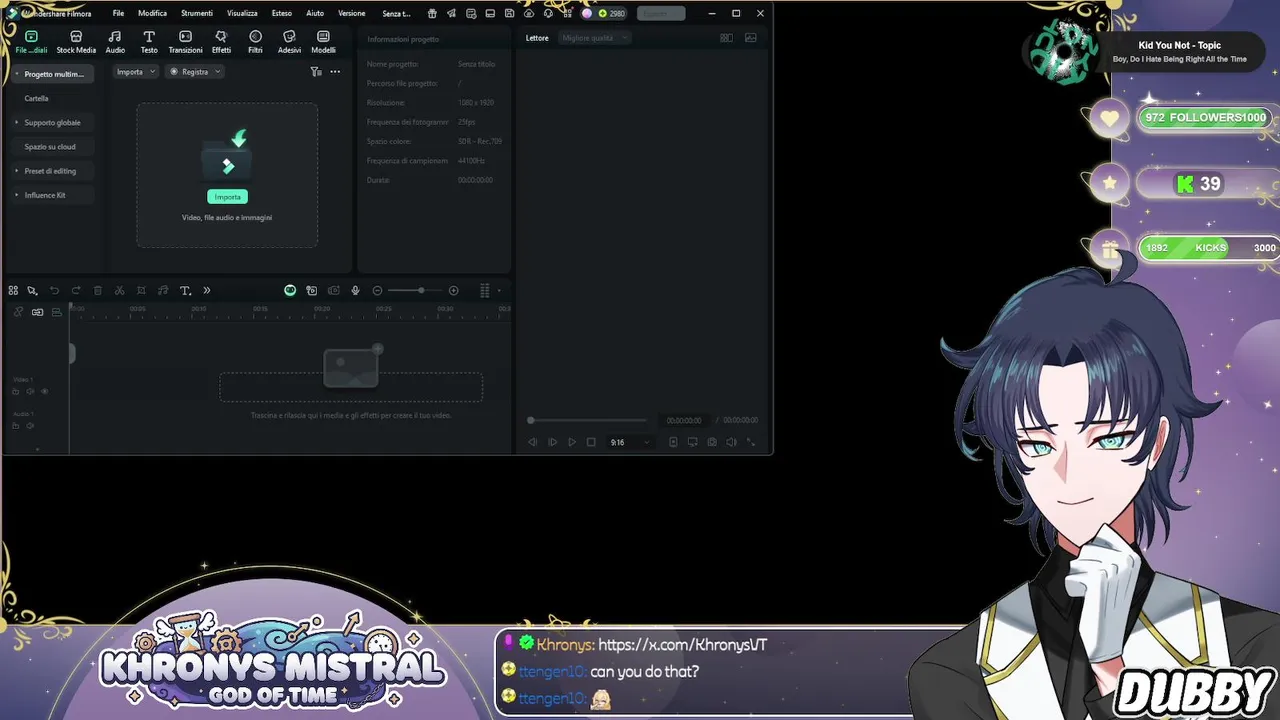
Task: Select the Lettore tab in preview
Action: point(537,38)
